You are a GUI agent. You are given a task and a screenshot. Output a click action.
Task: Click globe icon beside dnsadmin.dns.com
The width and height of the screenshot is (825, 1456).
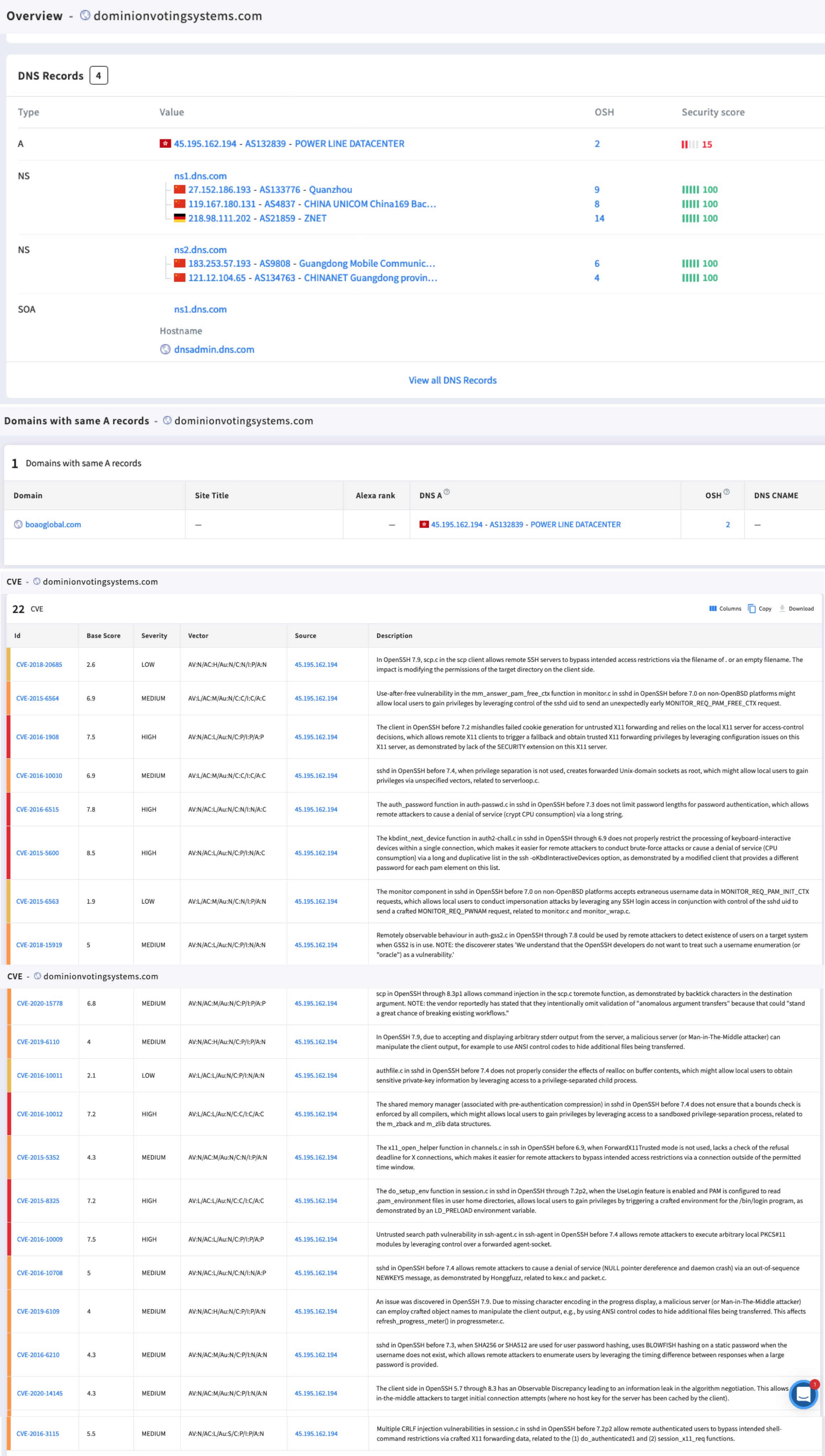(165, 349)
